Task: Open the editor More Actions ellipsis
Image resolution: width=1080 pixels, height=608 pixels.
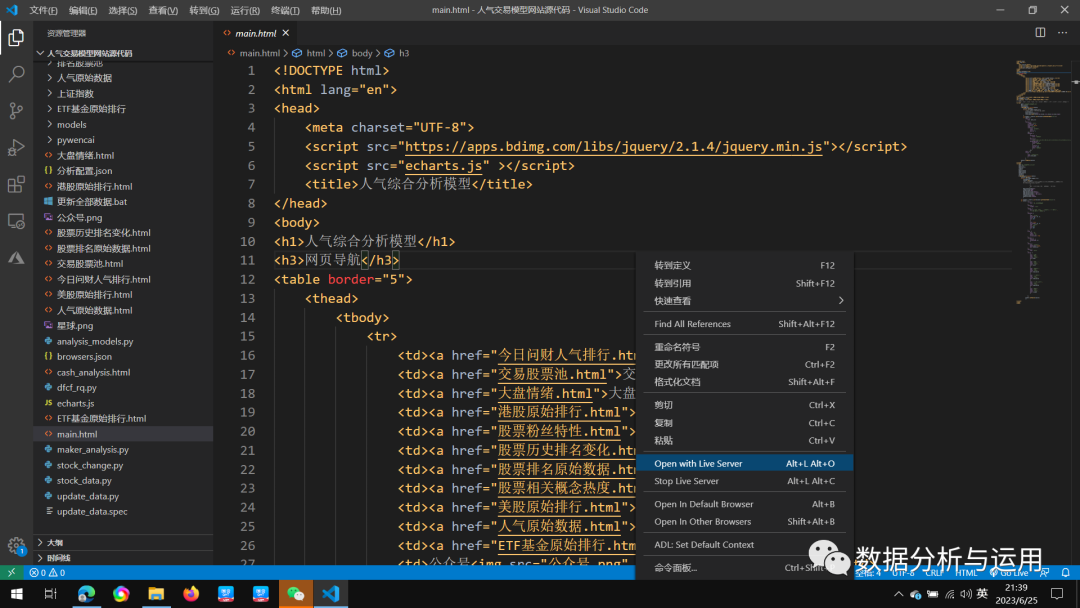Action: click(1063, 32)
